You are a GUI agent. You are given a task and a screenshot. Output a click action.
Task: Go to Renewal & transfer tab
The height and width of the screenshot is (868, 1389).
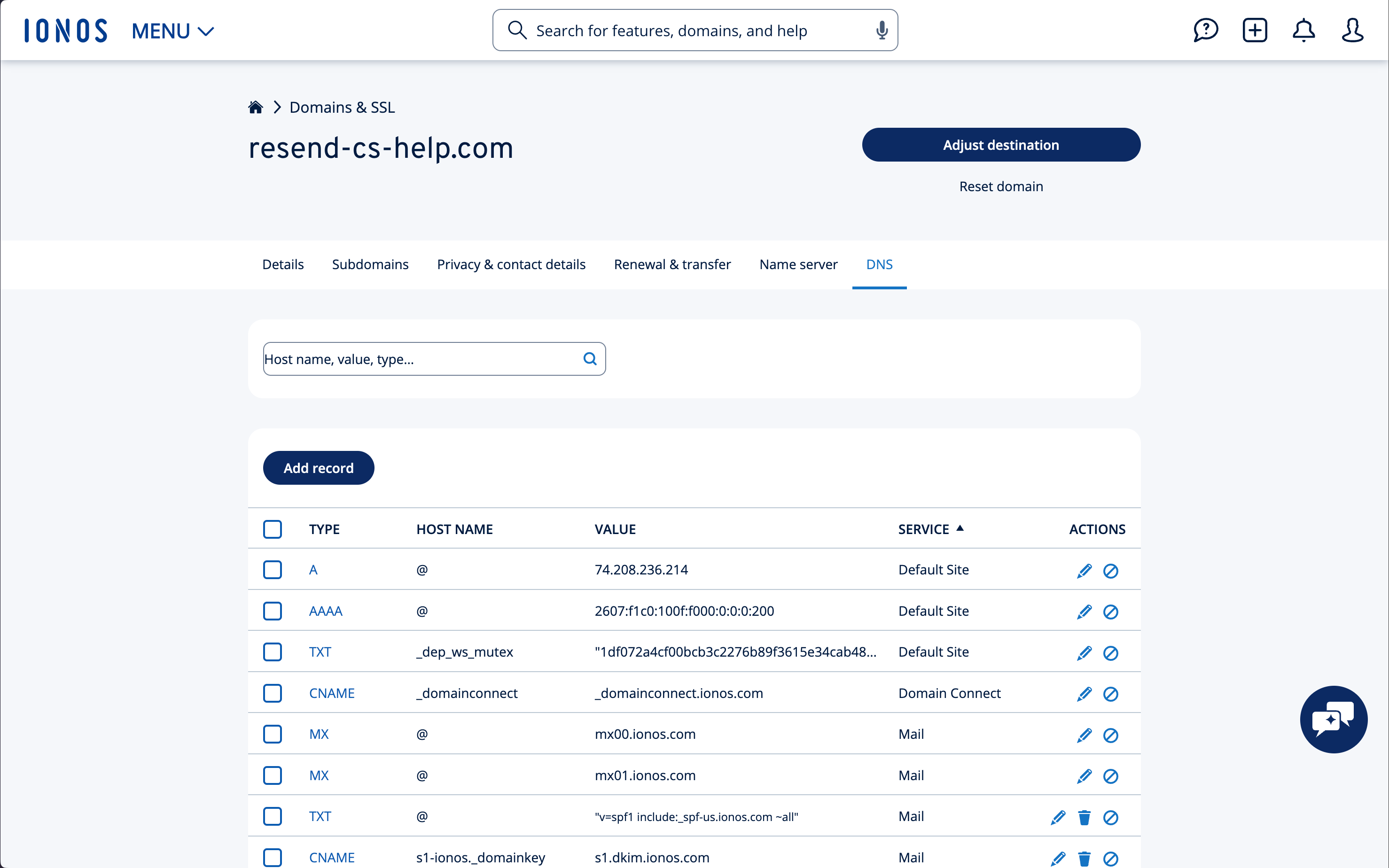click(x=672, y=264)
